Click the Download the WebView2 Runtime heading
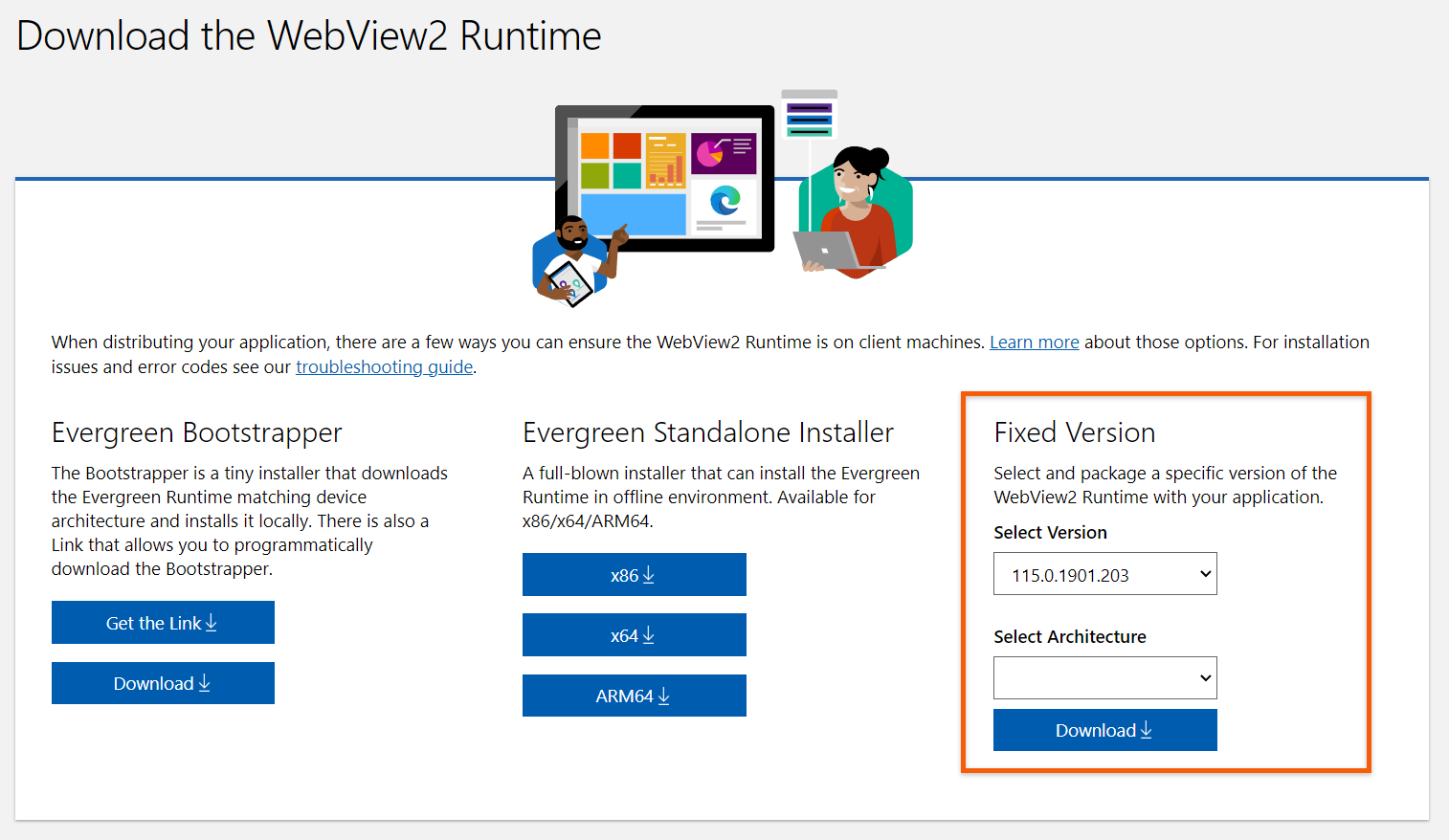Screen dimensions: 1449x840 [308, 35]
